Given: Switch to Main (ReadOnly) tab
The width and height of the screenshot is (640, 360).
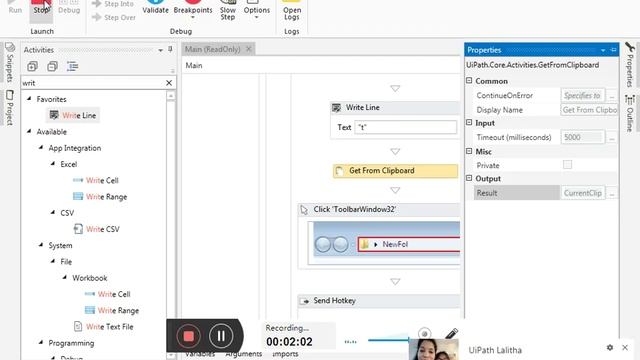Looking at the screenshot, I should coord(213,49).
